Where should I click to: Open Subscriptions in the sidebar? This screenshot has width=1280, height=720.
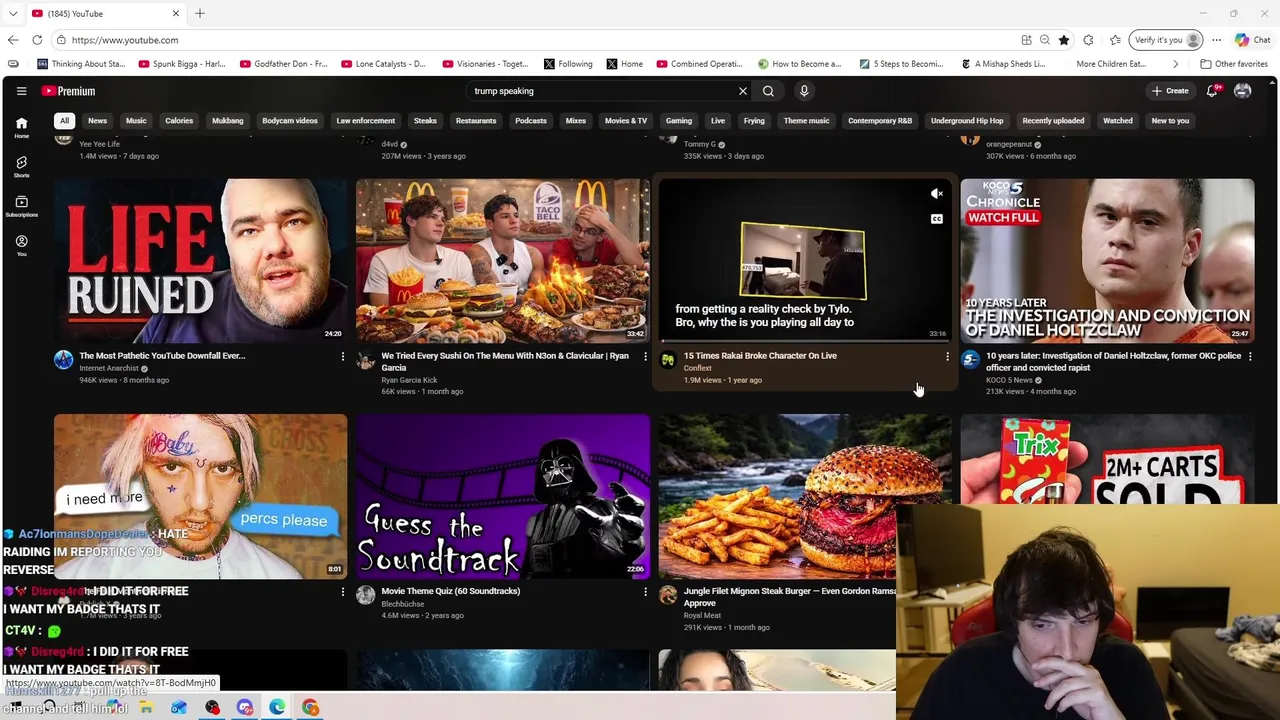21,206
